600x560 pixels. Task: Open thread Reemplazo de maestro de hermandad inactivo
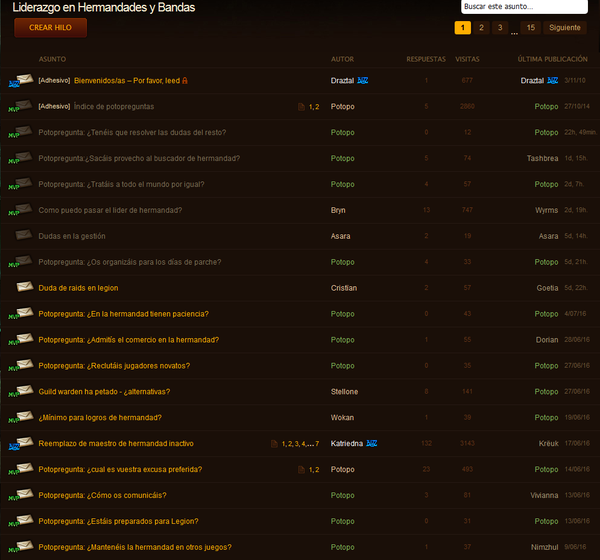tap(116, 443)
